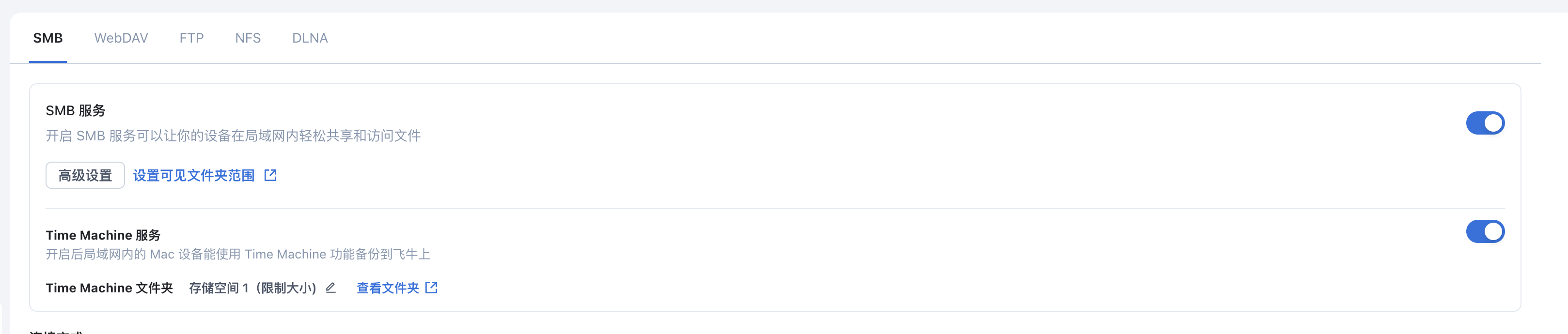Open the external-link icon beside 查看文件夹

coord(431,287)
